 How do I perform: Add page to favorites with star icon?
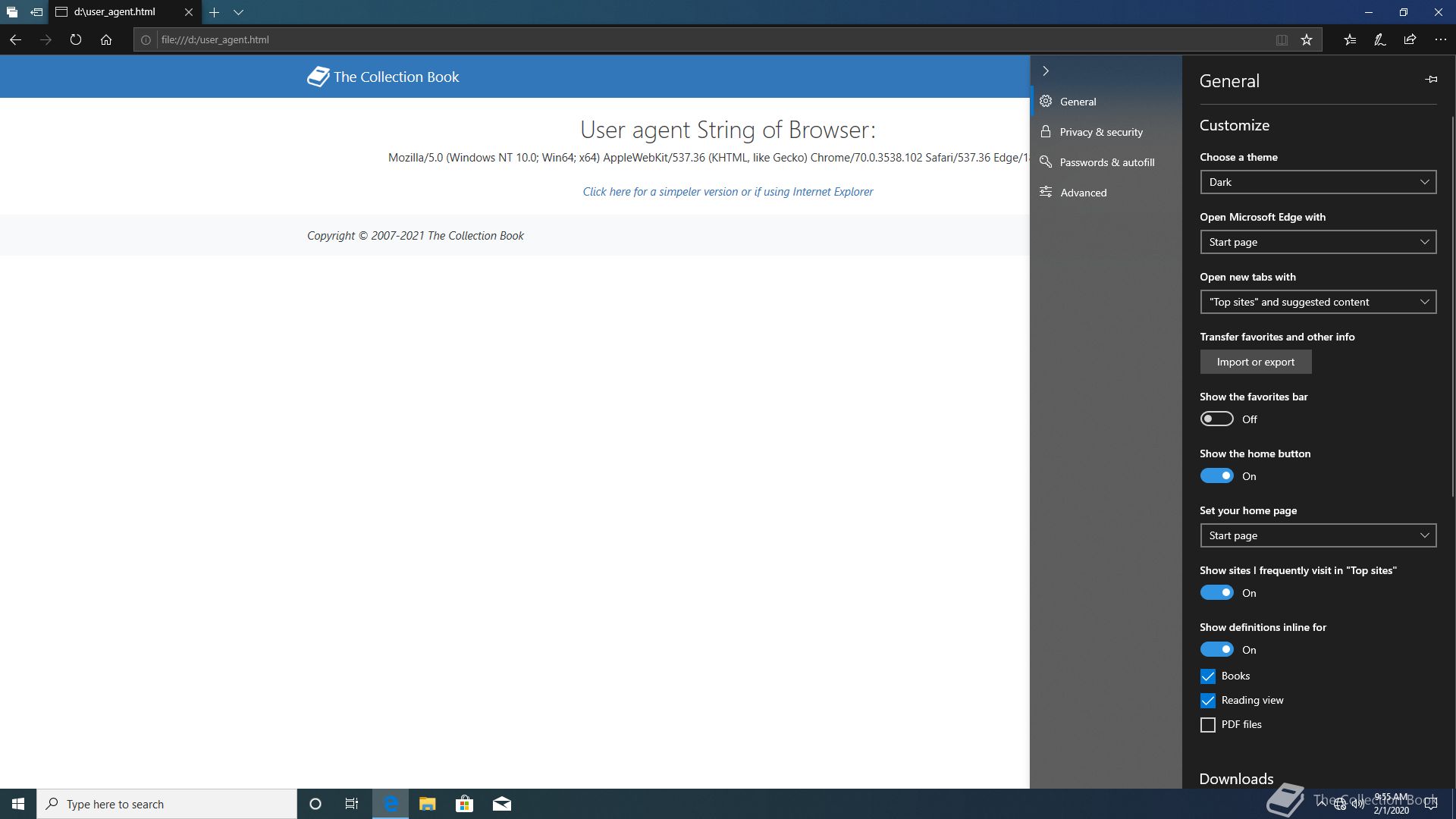[1307, 39]
